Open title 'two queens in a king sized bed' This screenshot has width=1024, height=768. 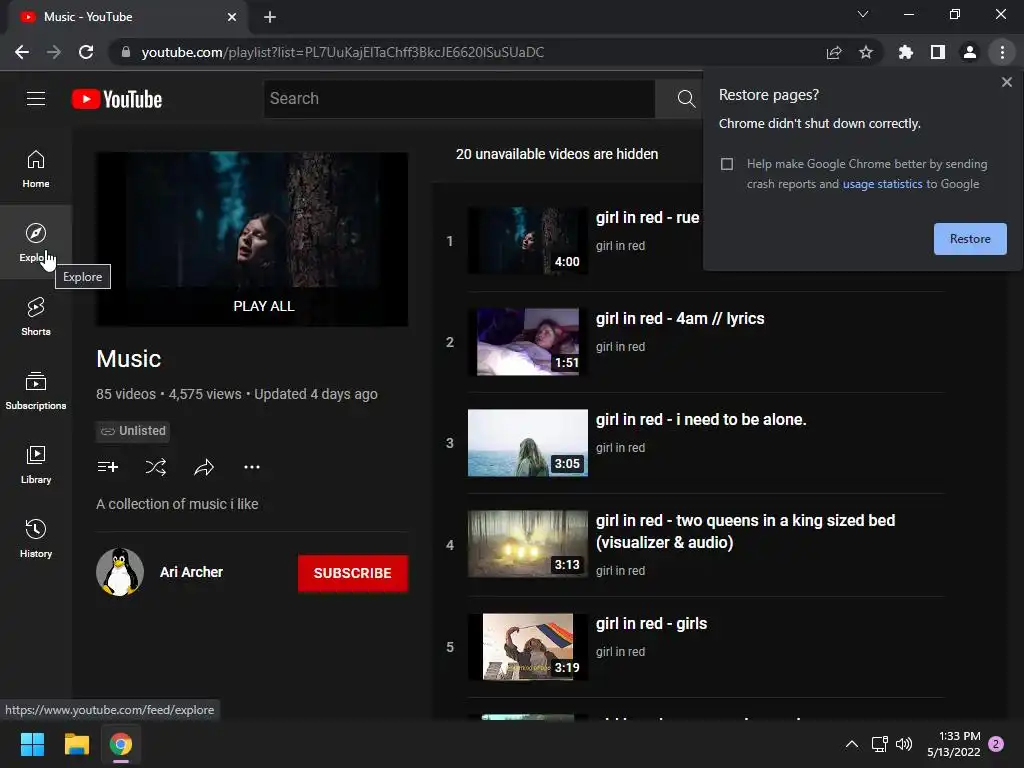[745, 532]
